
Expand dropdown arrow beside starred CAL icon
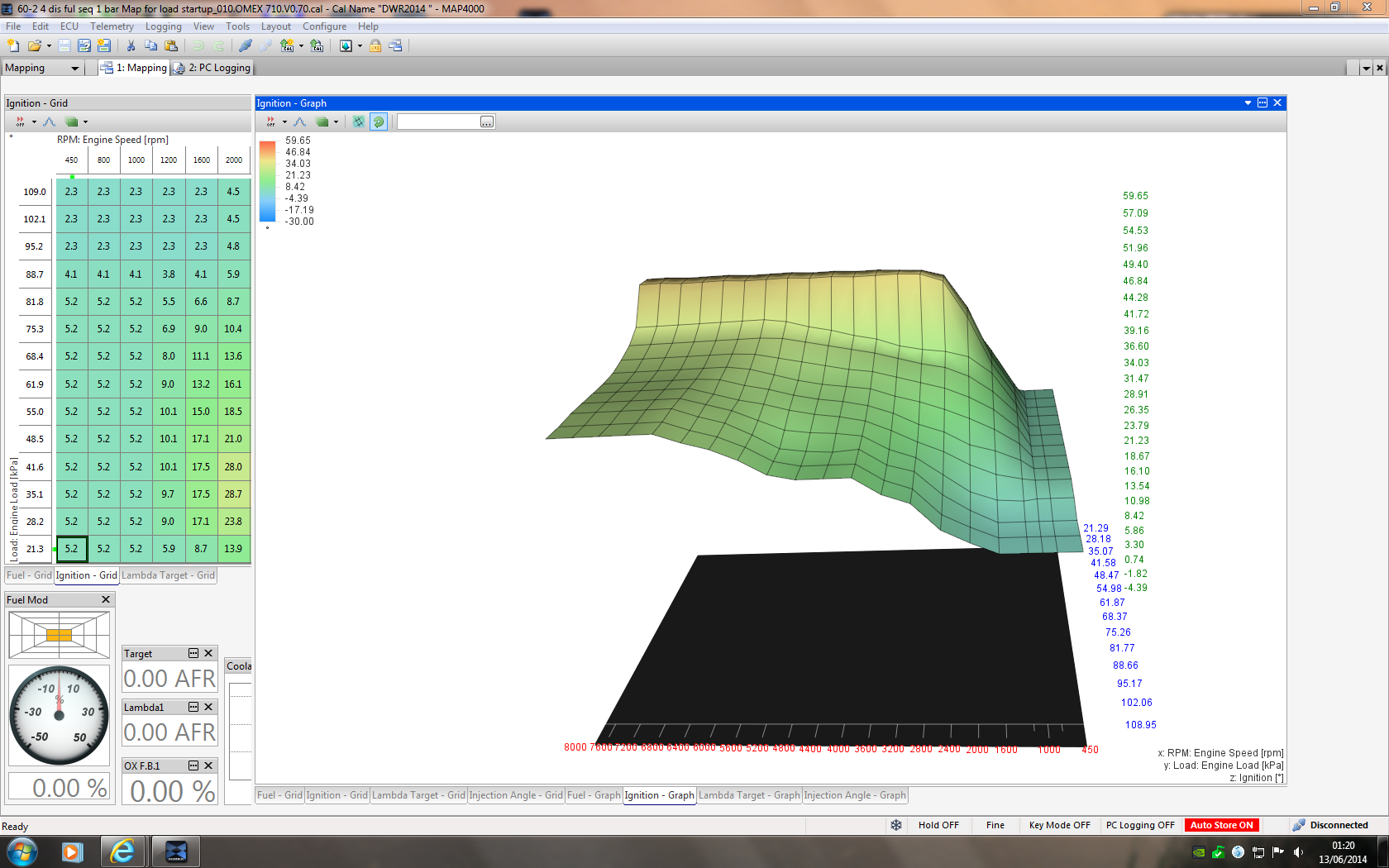click(x=301, y=45)
